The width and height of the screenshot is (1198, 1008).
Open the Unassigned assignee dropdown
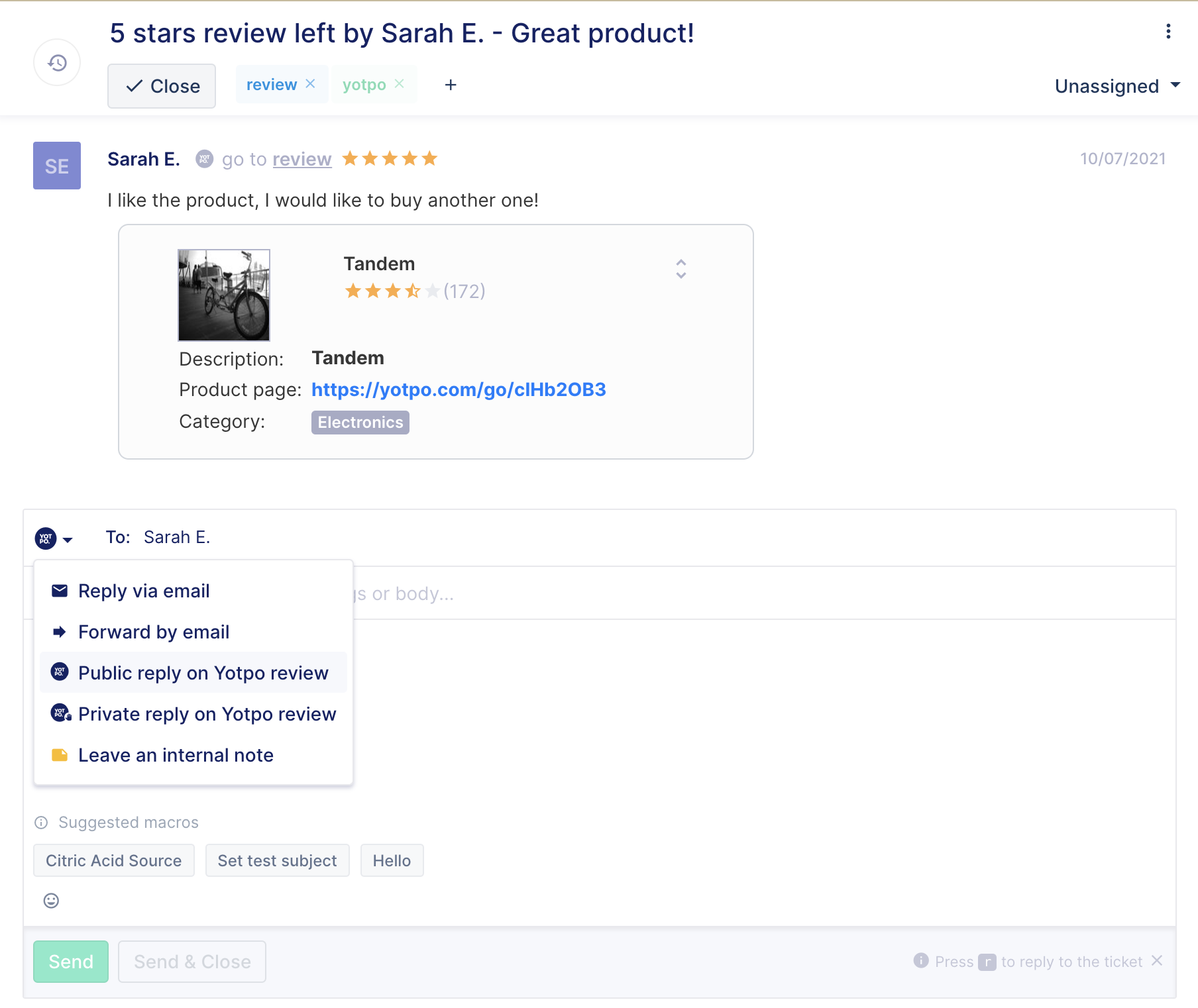(1117, 86)
